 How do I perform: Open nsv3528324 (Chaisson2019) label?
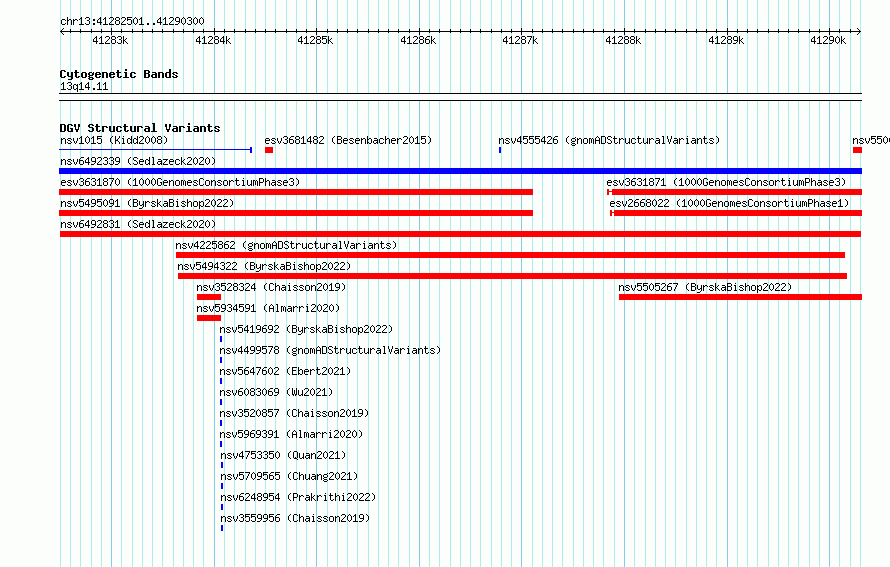[x=271, y=287]
